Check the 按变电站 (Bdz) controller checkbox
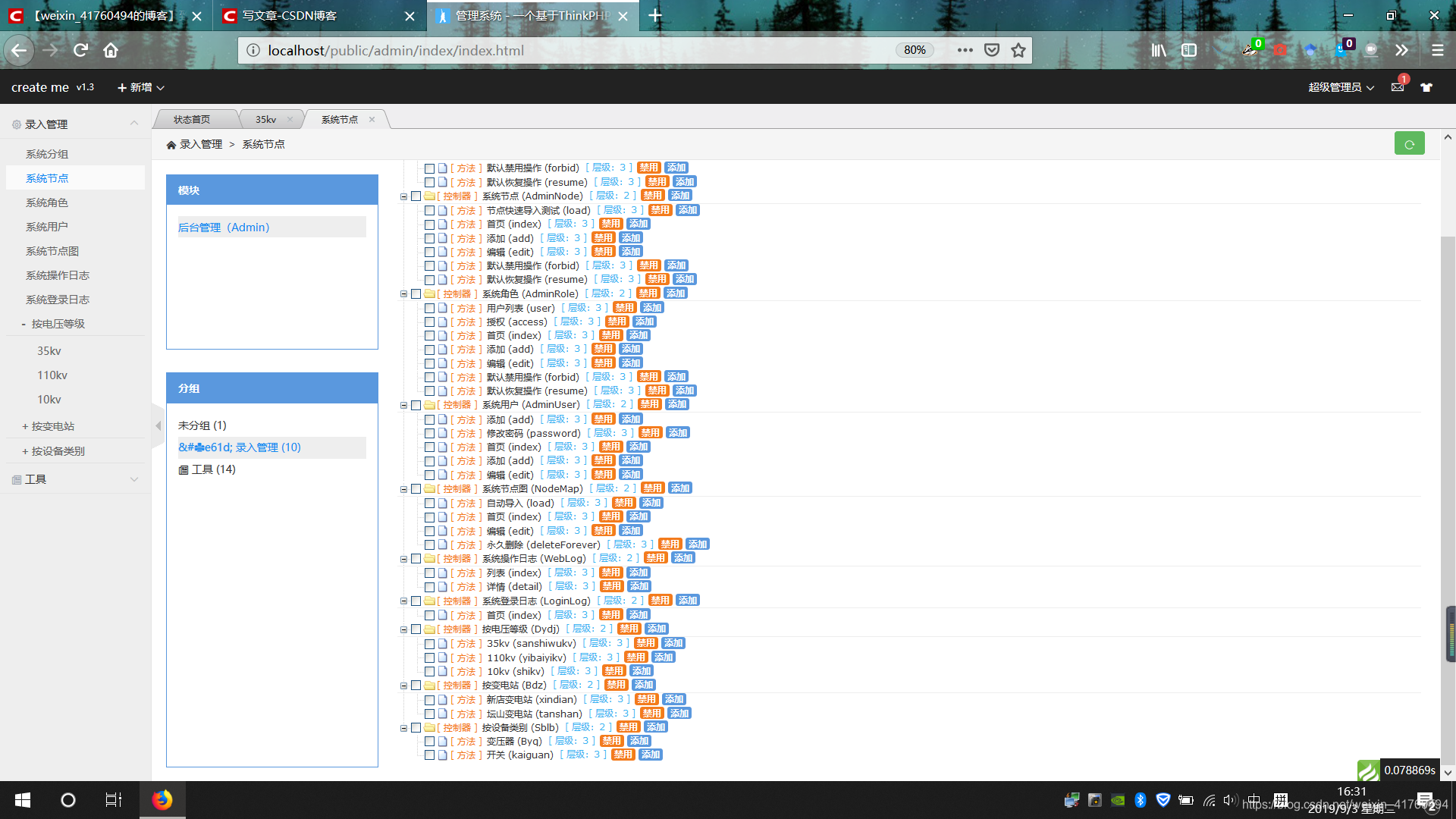 [x=416, y=686]
